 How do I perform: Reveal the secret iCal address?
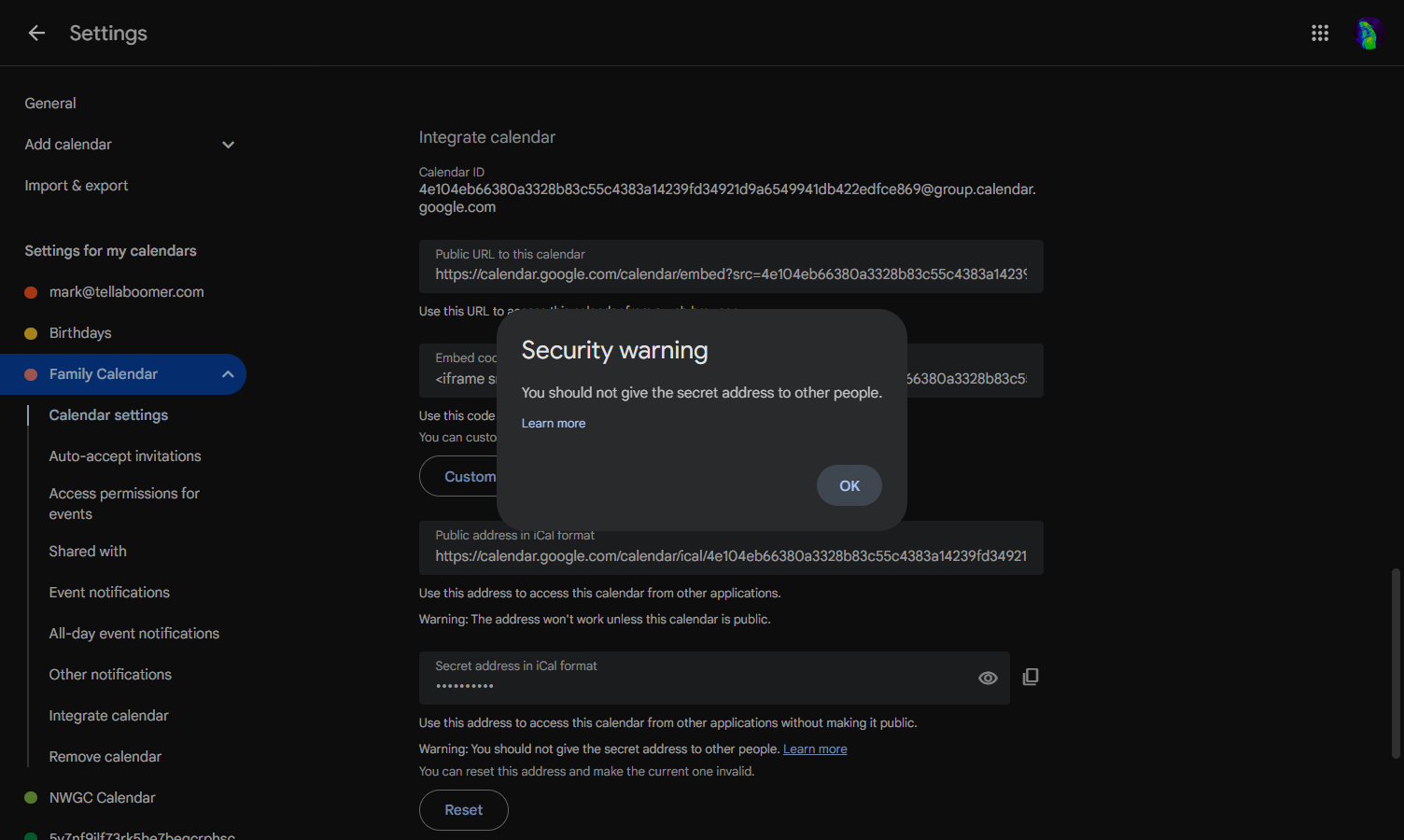click(988, 679)
